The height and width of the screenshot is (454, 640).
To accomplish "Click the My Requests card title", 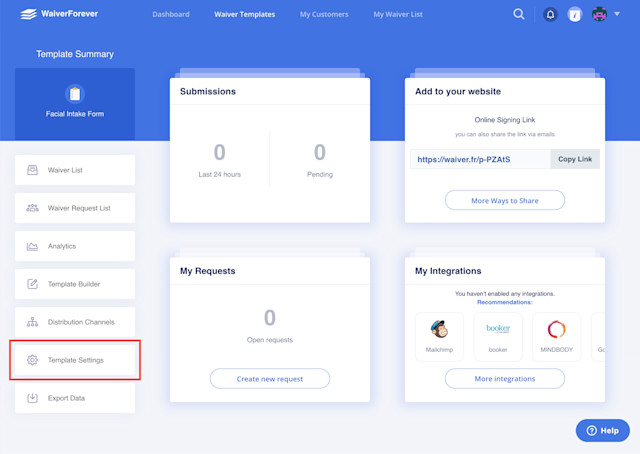I will 208,271.
